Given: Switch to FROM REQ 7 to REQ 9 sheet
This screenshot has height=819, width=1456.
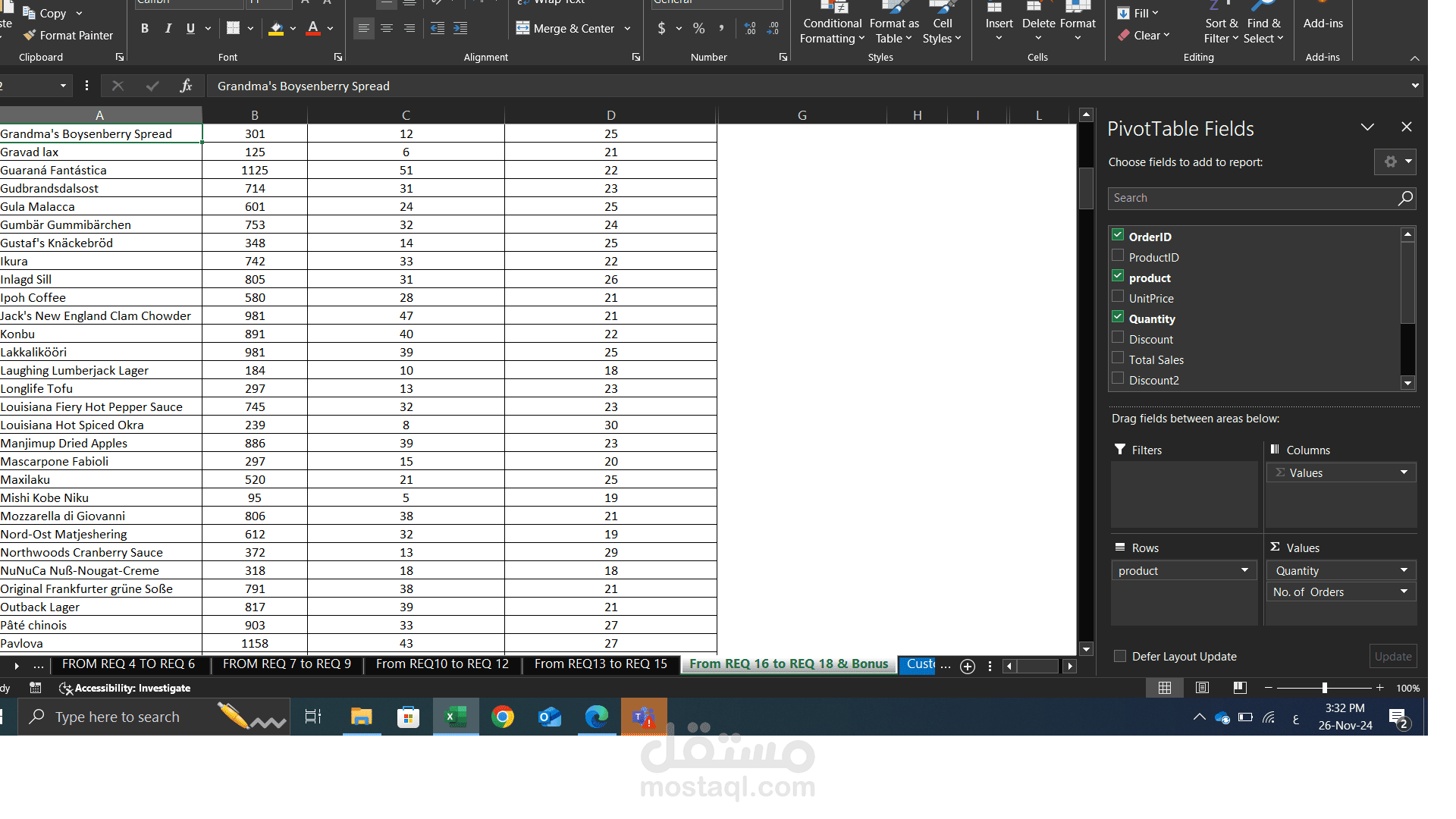Looking at the screenshot, I should (x=287, y=664).
